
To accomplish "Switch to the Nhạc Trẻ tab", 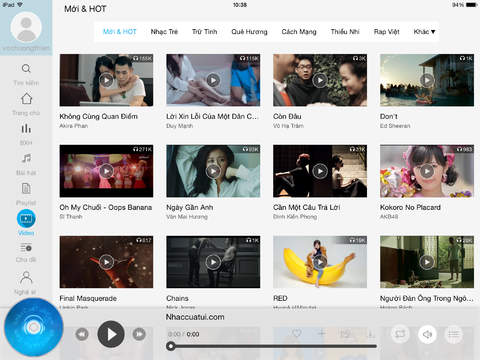I will [x=164, y=32].
